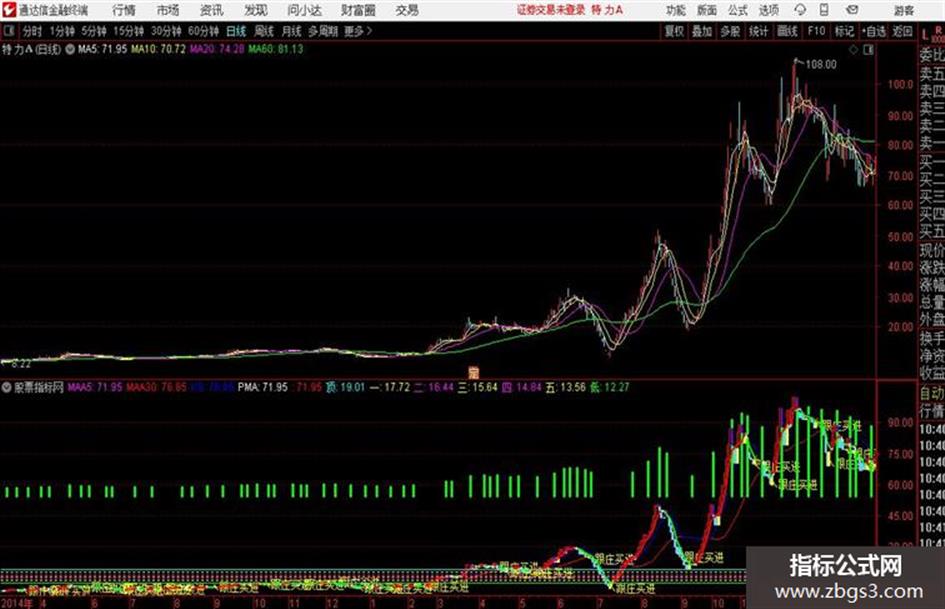Click the MA60: 81.13 indicator value
Image resolution: width=945 pixels, height=609 pixels.
point(276,49)
